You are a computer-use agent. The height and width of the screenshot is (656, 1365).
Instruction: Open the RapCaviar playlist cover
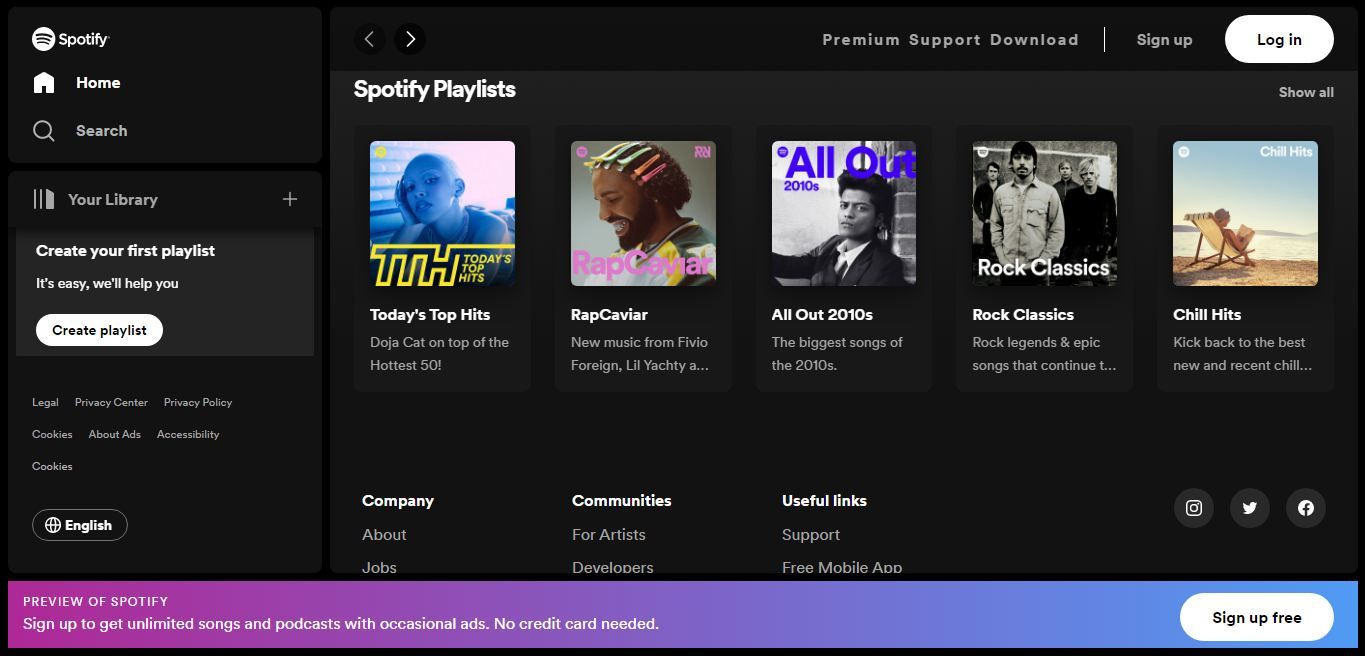click(643, 213)
